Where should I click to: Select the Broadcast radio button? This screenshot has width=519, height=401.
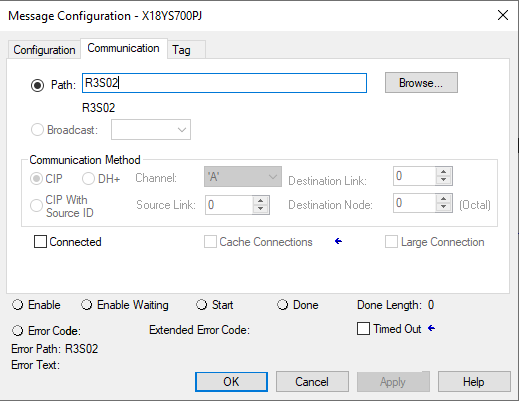(37, 129)
